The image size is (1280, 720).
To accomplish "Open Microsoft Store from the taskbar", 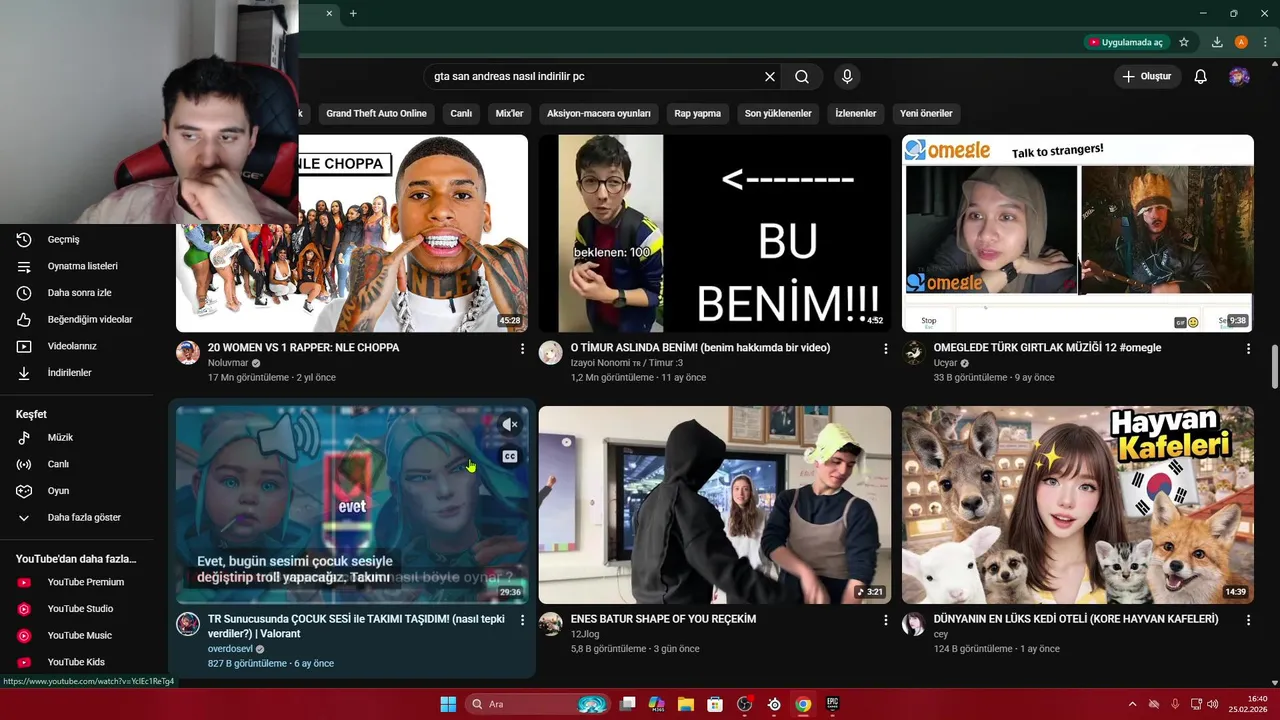I will [x=715, y=704].
